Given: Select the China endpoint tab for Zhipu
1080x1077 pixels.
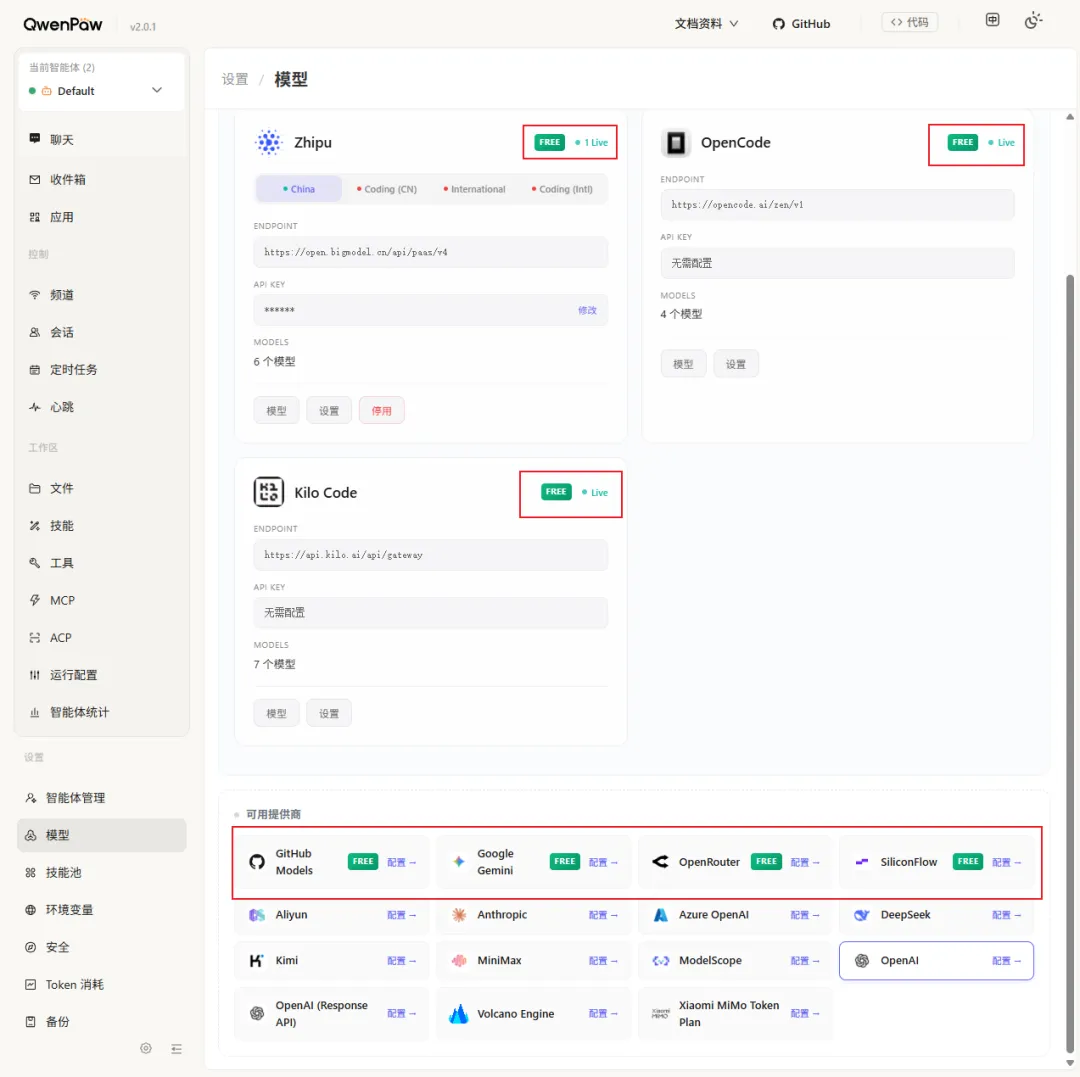Looking at the screenshot, I should (299, 189).
